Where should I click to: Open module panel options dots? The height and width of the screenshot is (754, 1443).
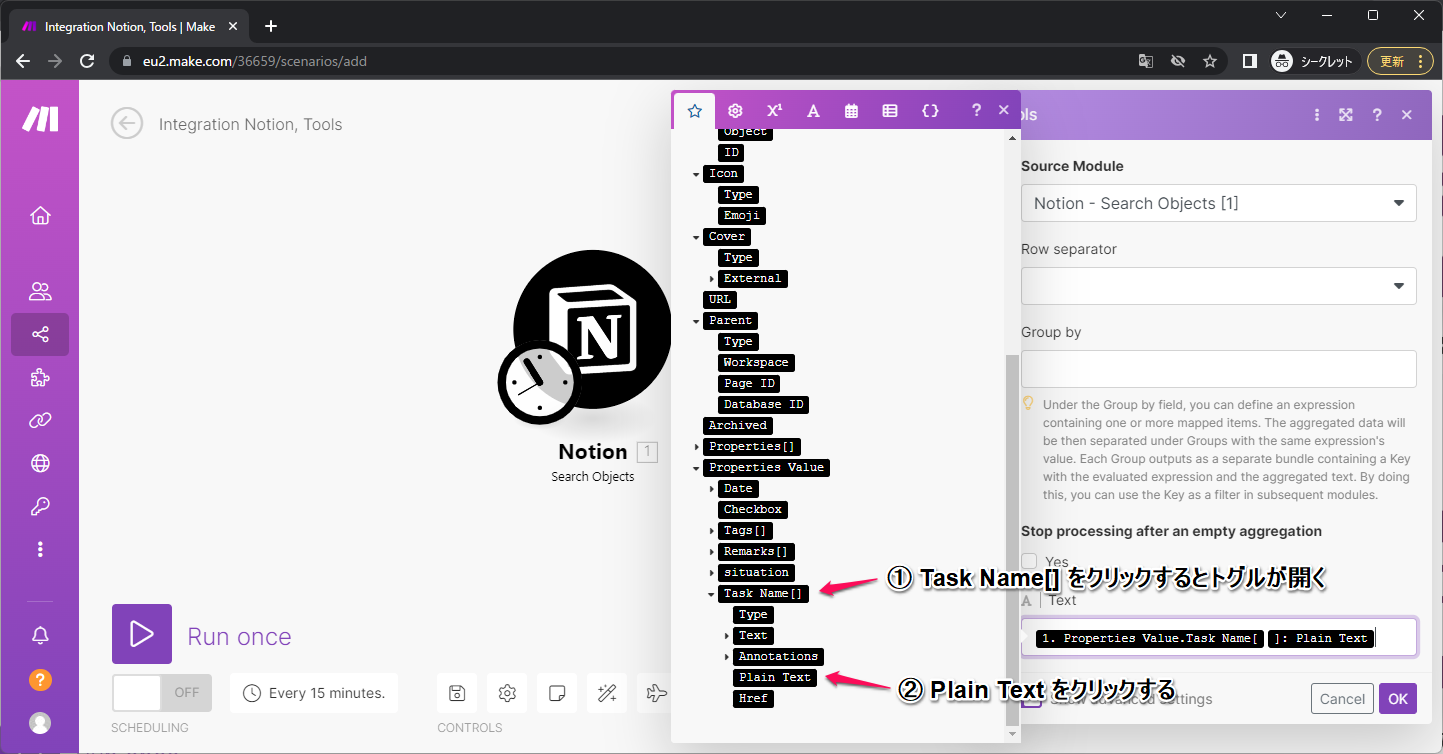click(1317, 115)
